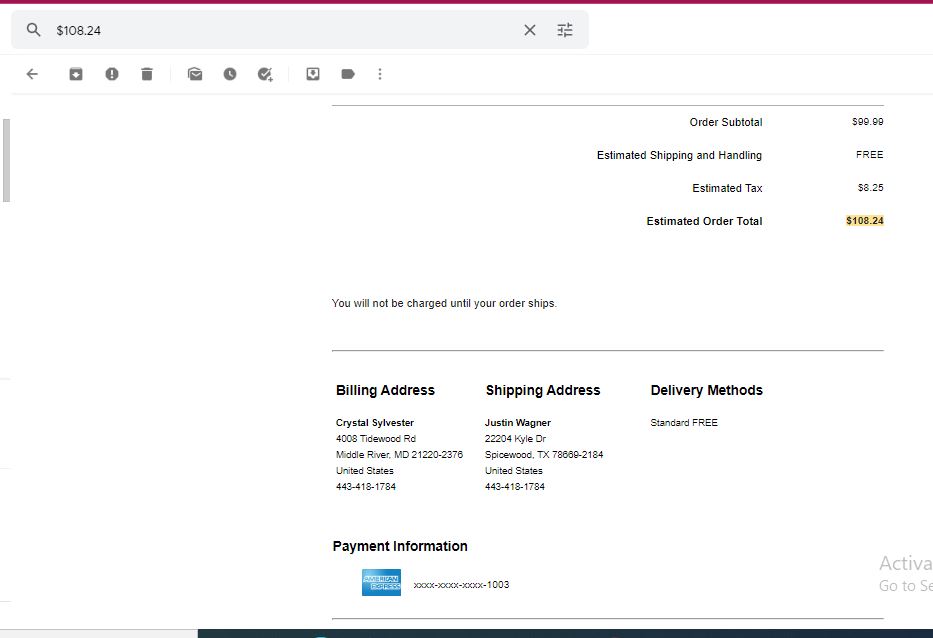Viewport: 933px width, 638px height.
Task: Open the labels icon
Action: pos(348,74)
